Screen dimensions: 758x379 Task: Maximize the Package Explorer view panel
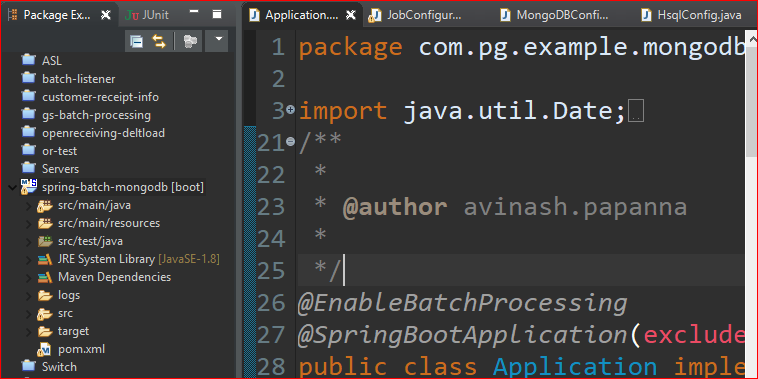(217, 15)
